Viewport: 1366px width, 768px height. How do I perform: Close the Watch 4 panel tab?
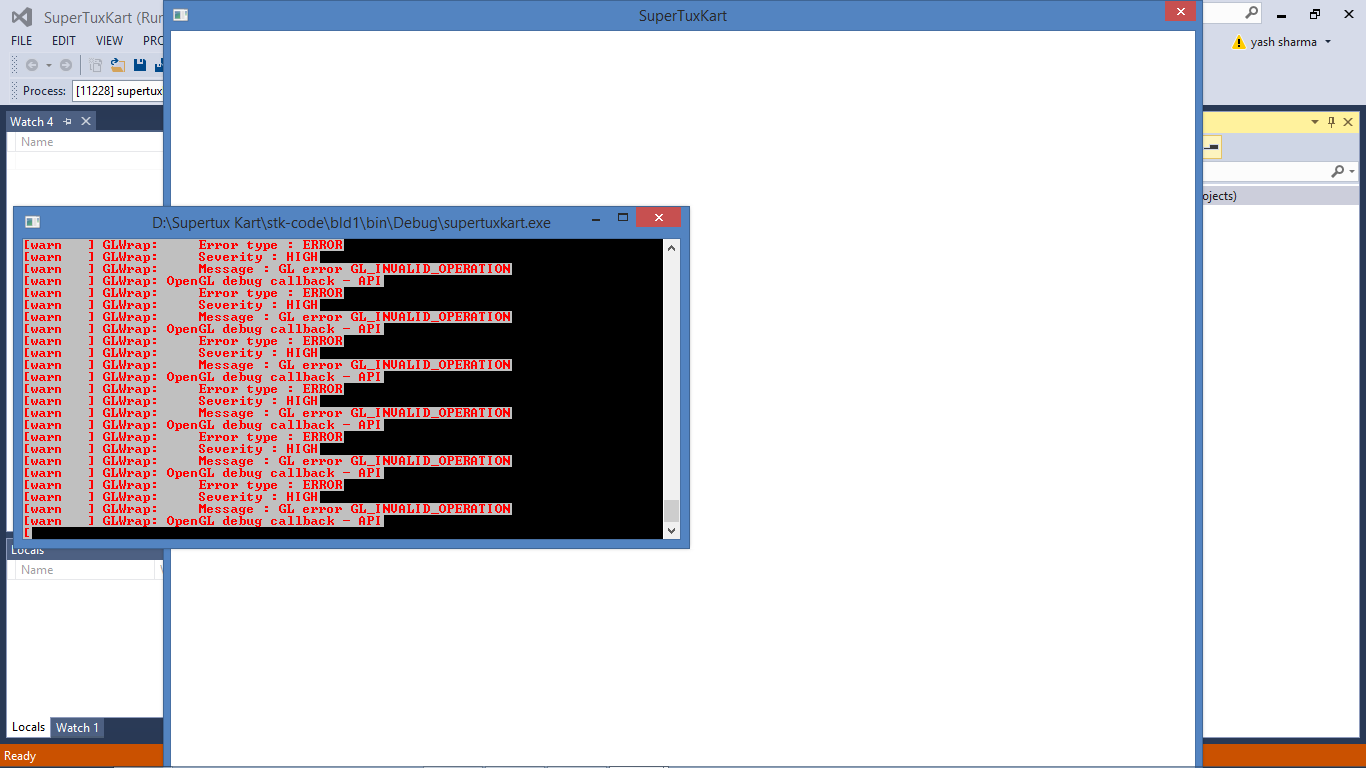point(86,121)
